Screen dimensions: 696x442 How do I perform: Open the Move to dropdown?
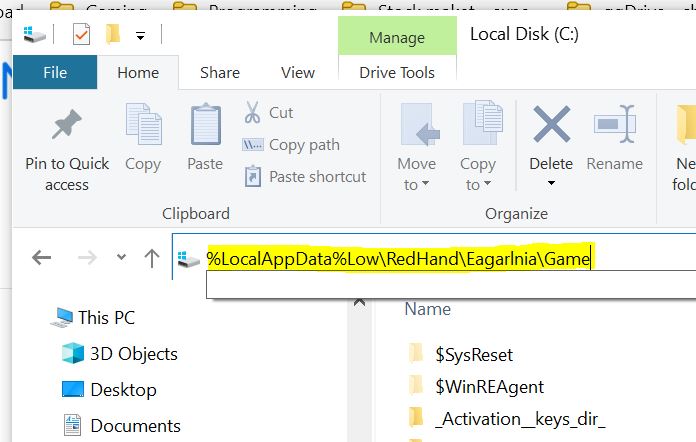[416, 185]
